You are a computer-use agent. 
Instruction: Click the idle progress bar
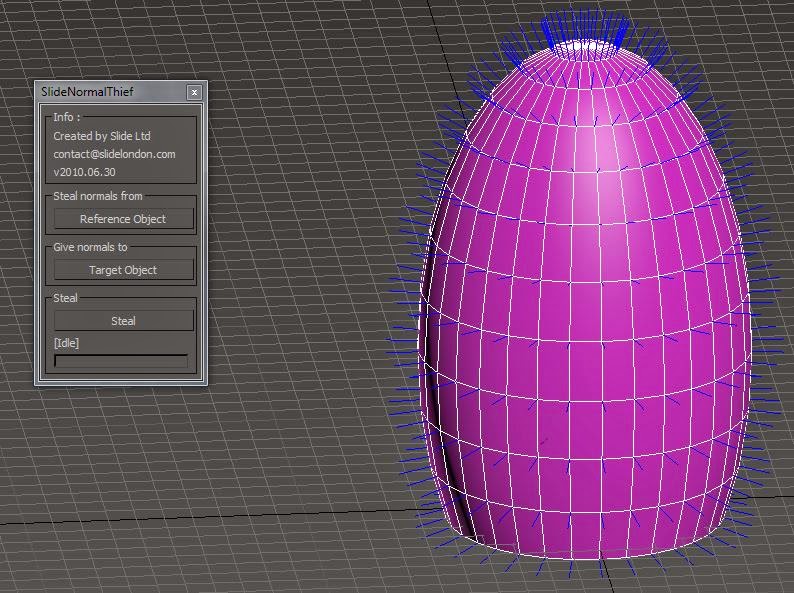(x=121, y=361)
